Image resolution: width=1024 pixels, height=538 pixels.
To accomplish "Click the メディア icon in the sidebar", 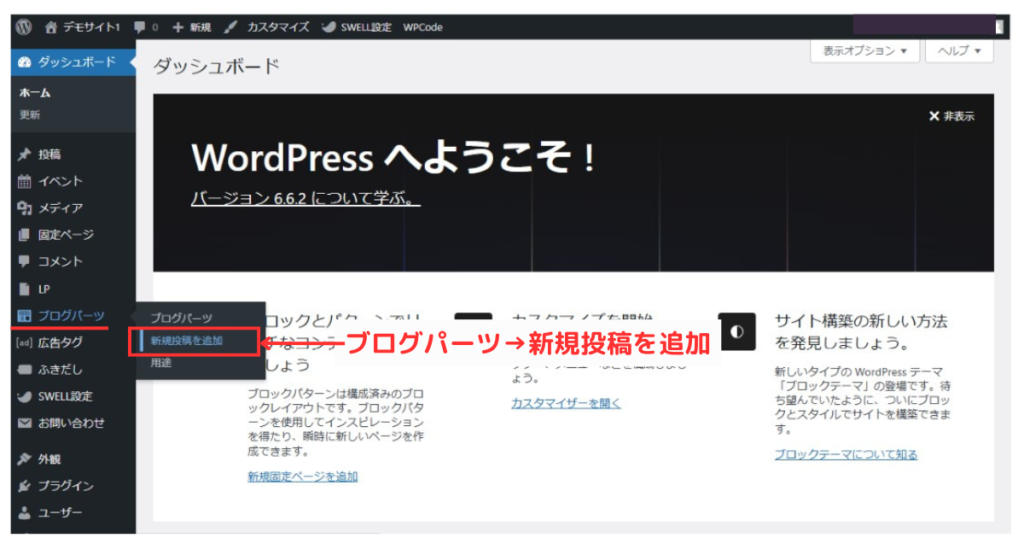I will [x=24, y=208].
